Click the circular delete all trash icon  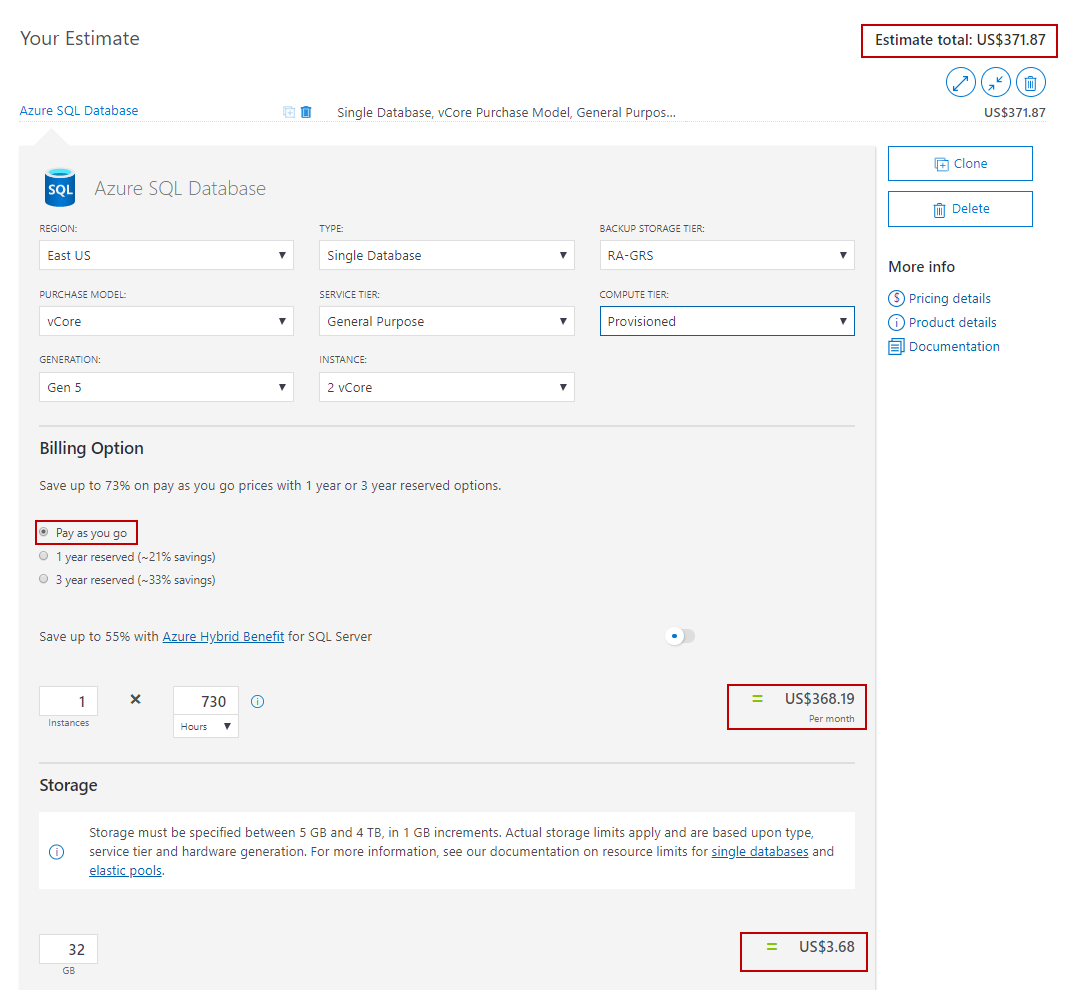[1031, 82]
